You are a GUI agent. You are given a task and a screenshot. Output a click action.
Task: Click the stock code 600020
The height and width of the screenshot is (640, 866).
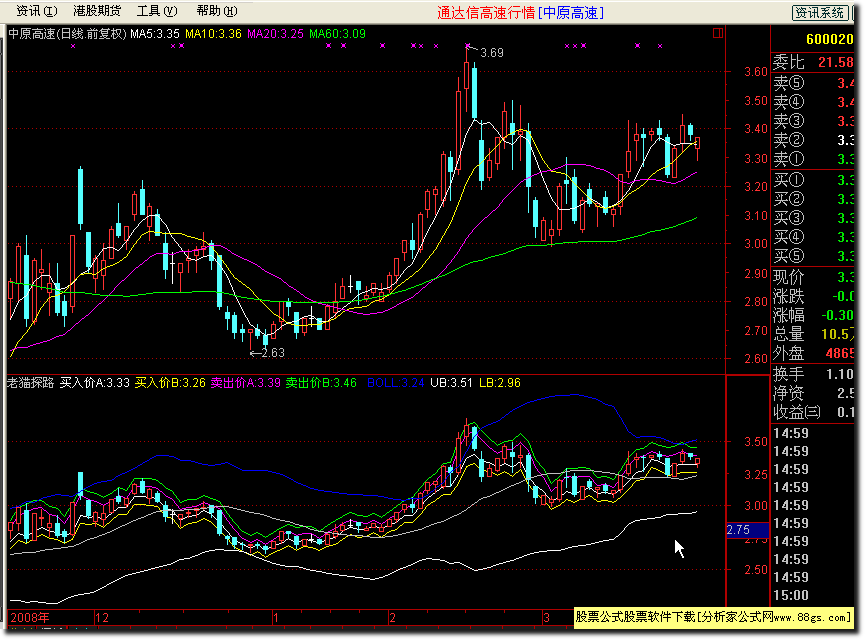click(x=830, y=39)
